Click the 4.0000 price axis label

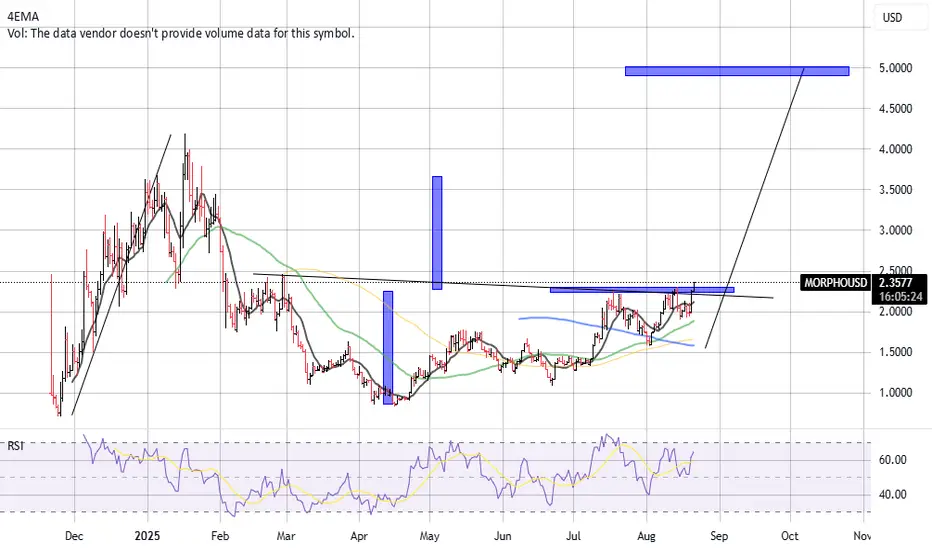(895, 149)
